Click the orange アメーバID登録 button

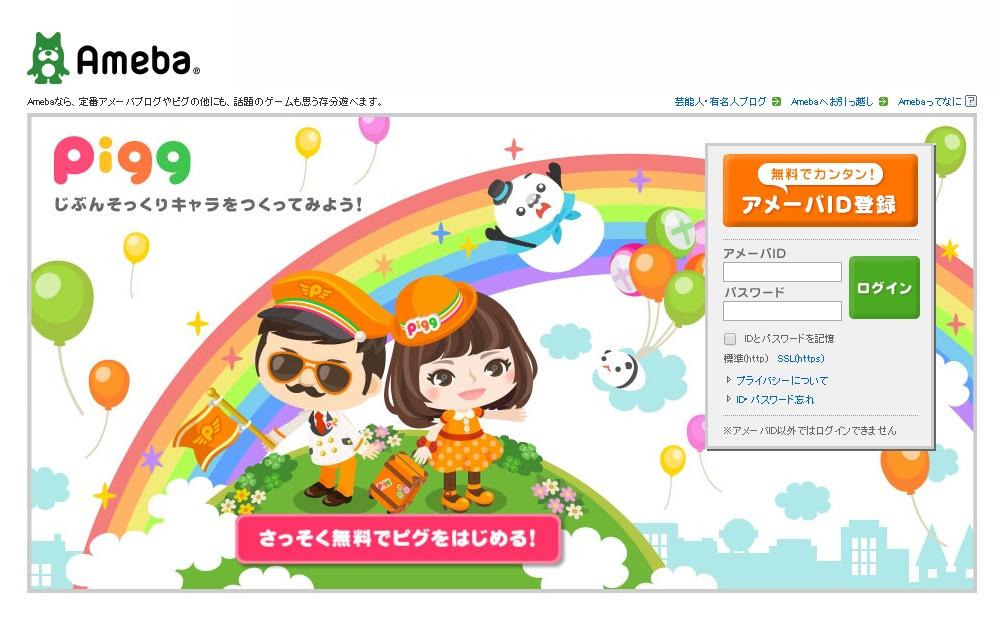pyautogui.click(x=820, y=190)
